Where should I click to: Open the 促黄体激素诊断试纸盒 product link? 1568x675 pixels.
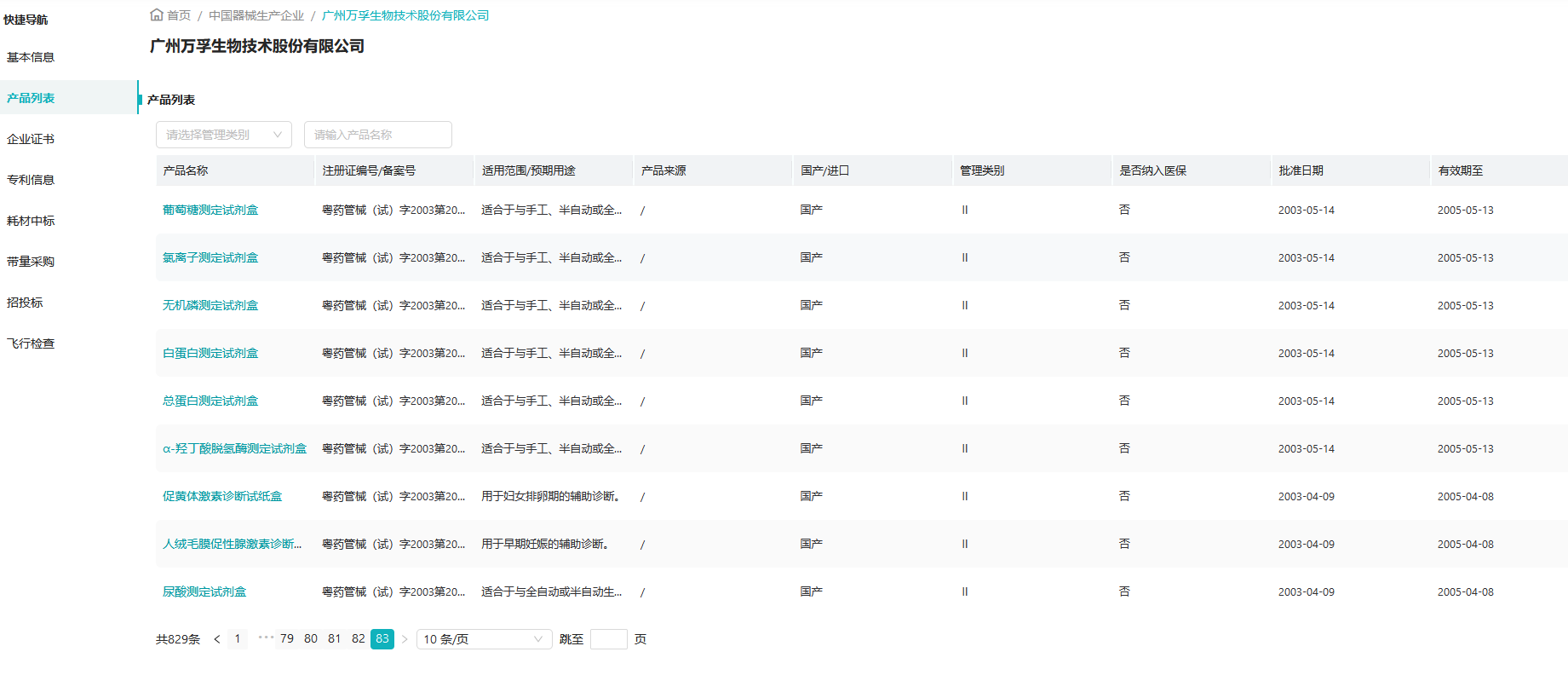click(x=222, y=496)
